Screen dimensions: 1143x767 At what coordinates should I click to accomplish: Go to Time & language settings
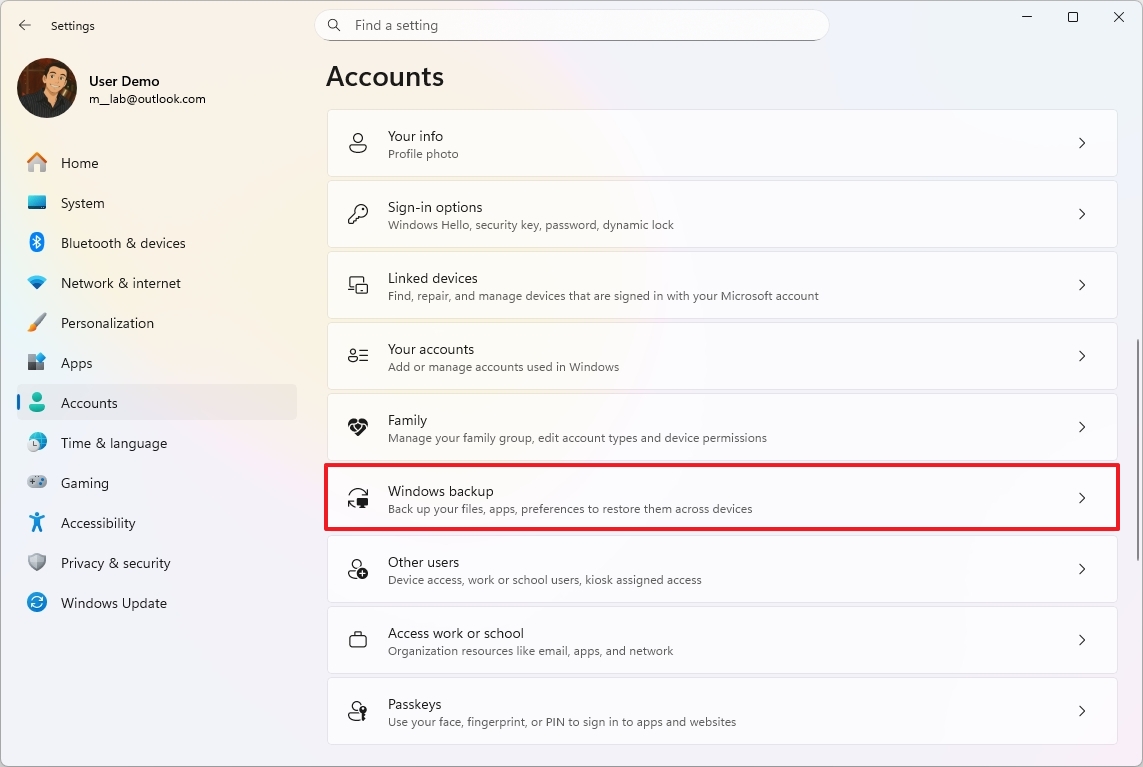(x=112, y=442)
